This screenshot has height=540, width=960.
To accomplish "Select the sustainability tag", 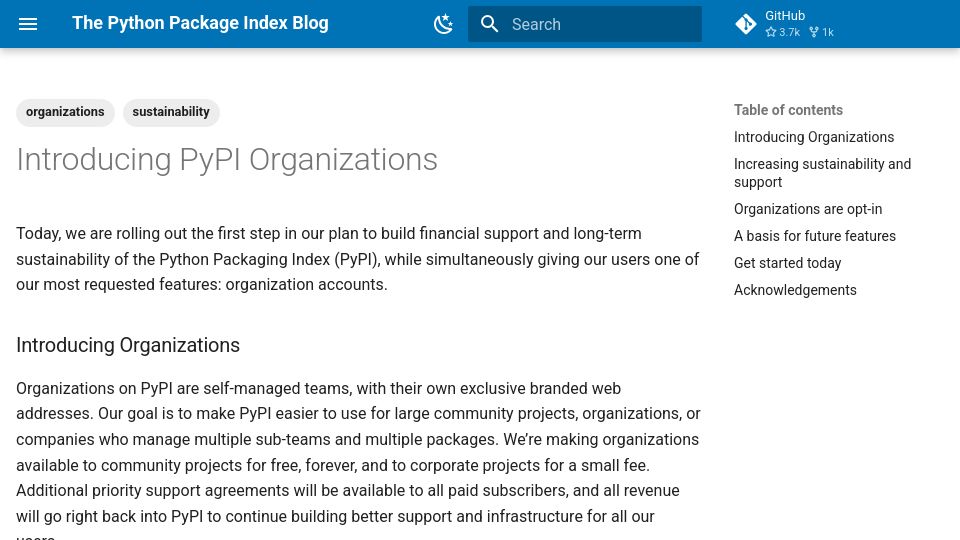I will point(171,112).
